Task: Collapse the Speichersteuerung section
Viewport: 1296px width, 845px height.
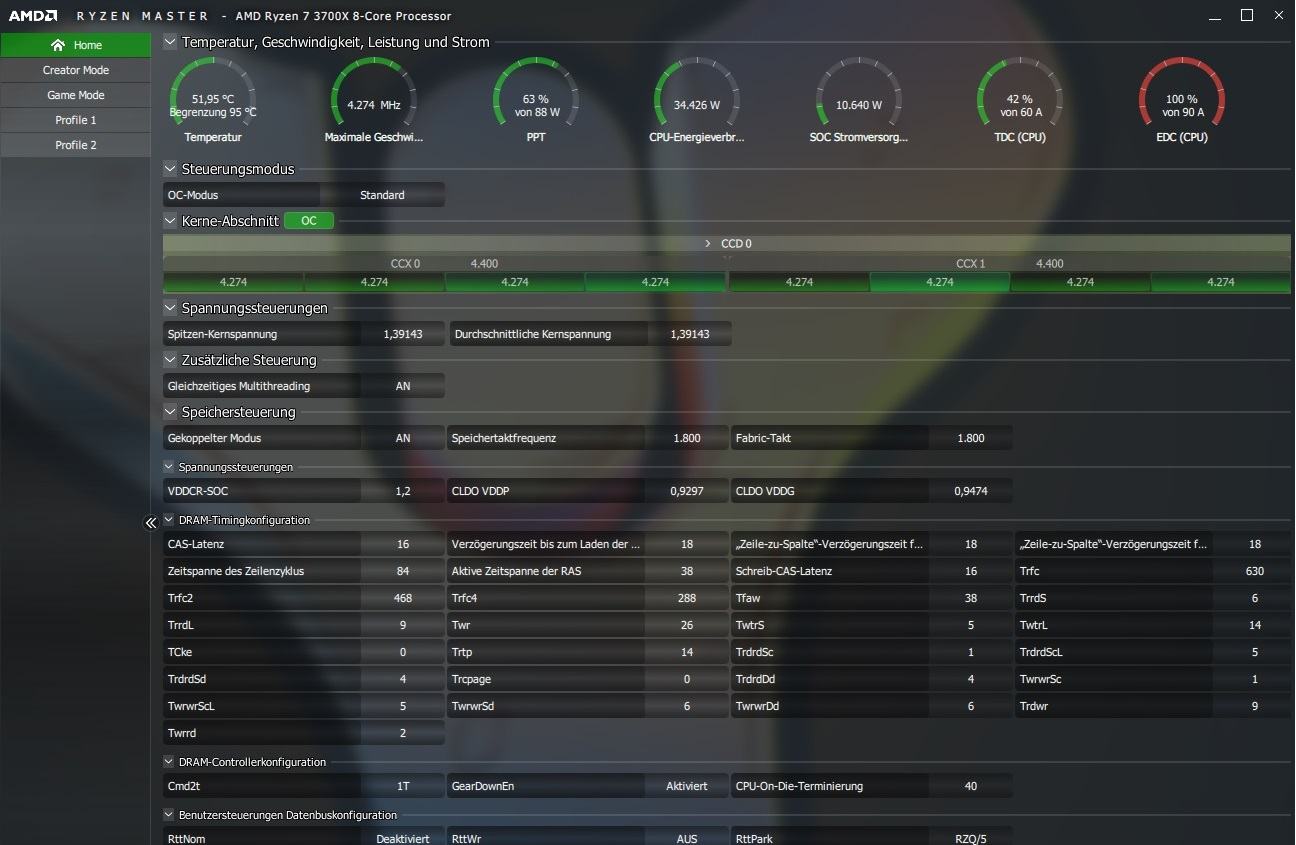Action: [x=170, y=412]
